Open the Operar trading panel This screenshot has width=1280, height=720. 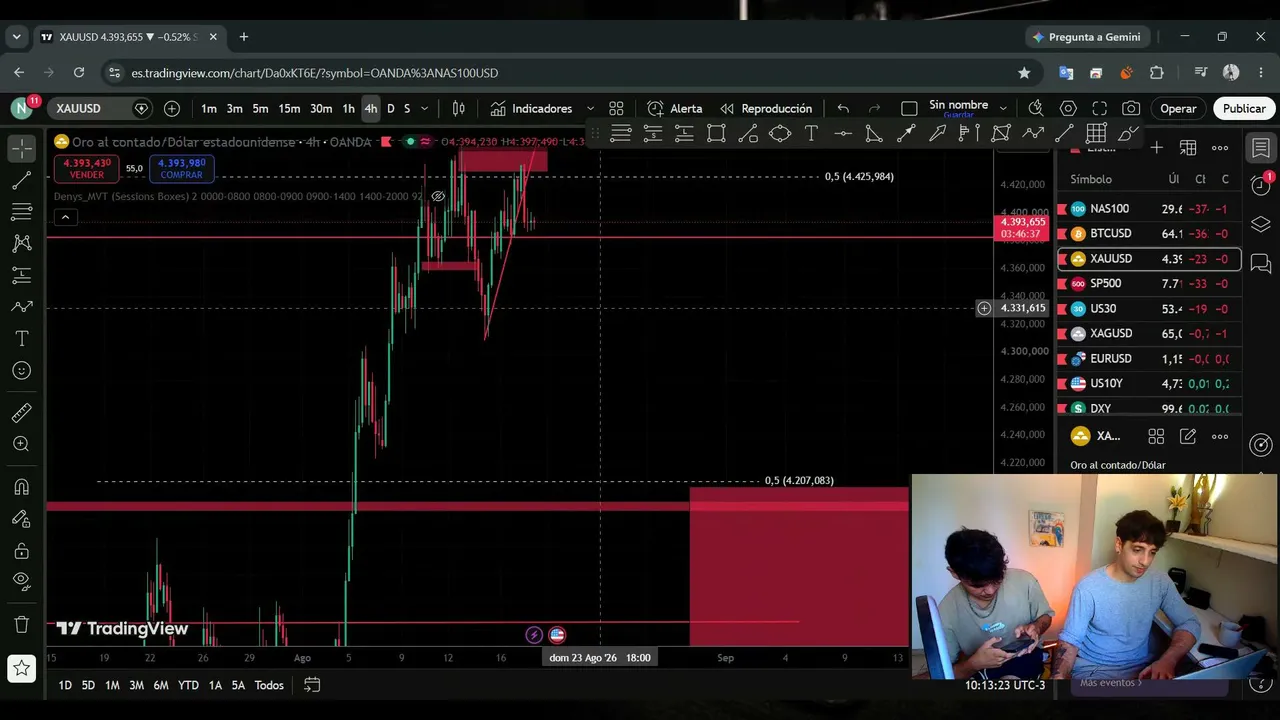[1178, 108]
